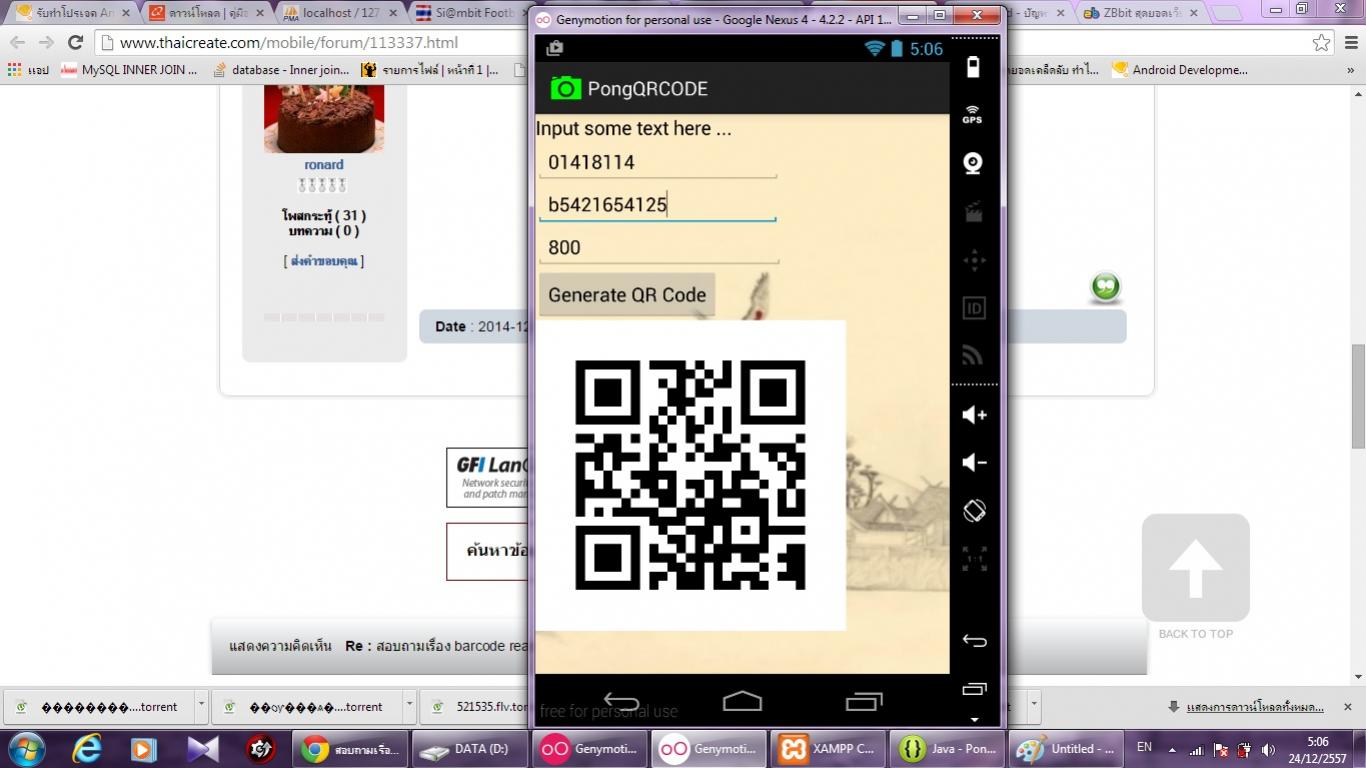Click the Genymotion pixel-perfect 1:1 icon

click(974, 558)
